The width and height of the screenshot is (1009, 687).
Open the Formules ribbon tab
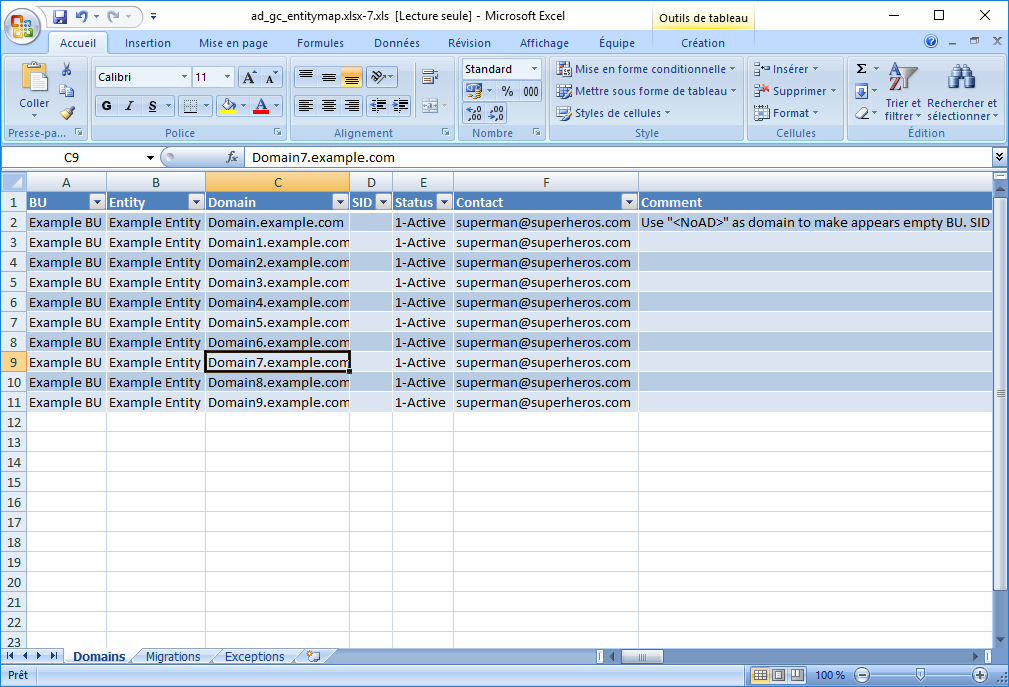[x=320, y=43]
